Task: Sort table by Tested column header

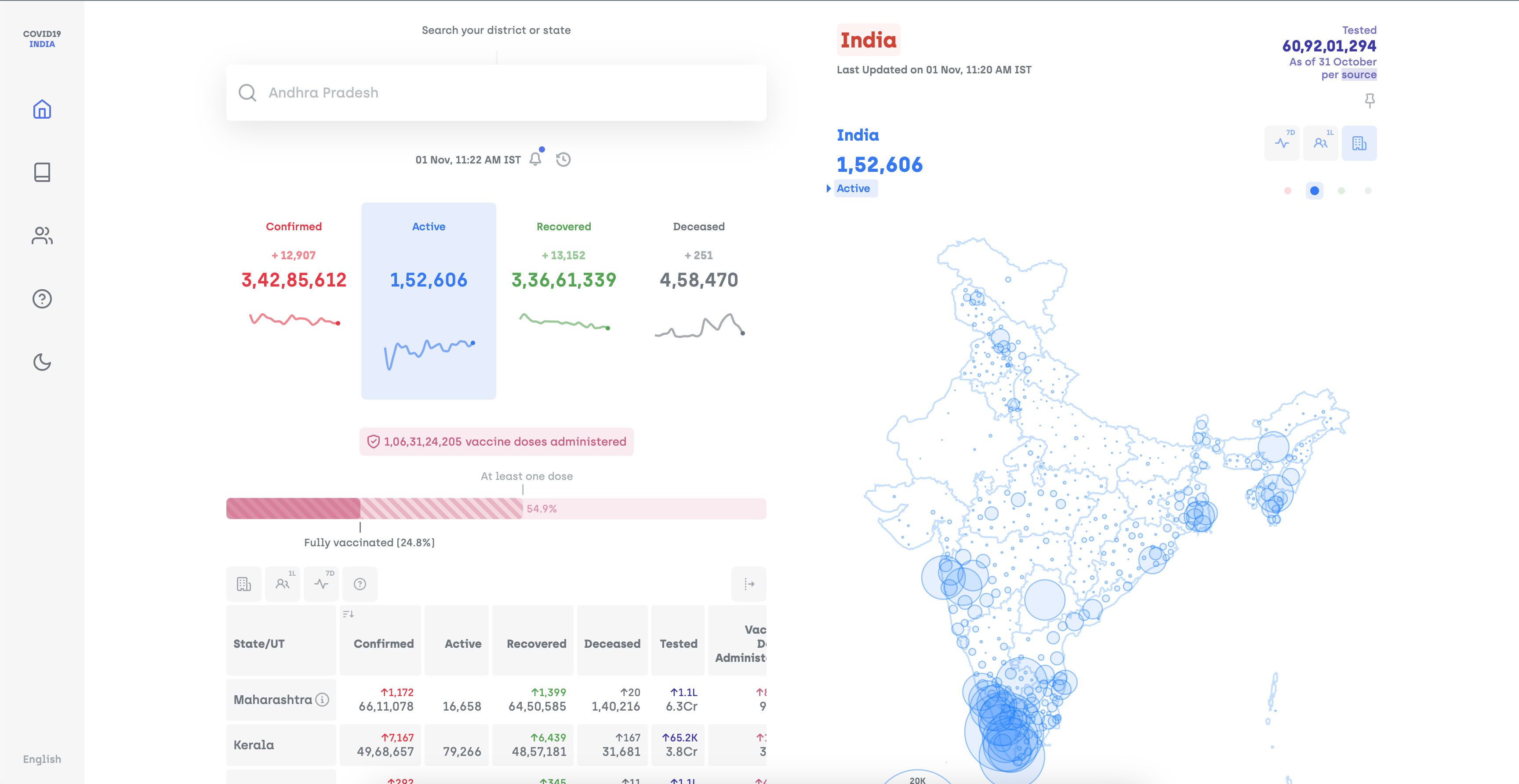Action: [x=678, y=640]
